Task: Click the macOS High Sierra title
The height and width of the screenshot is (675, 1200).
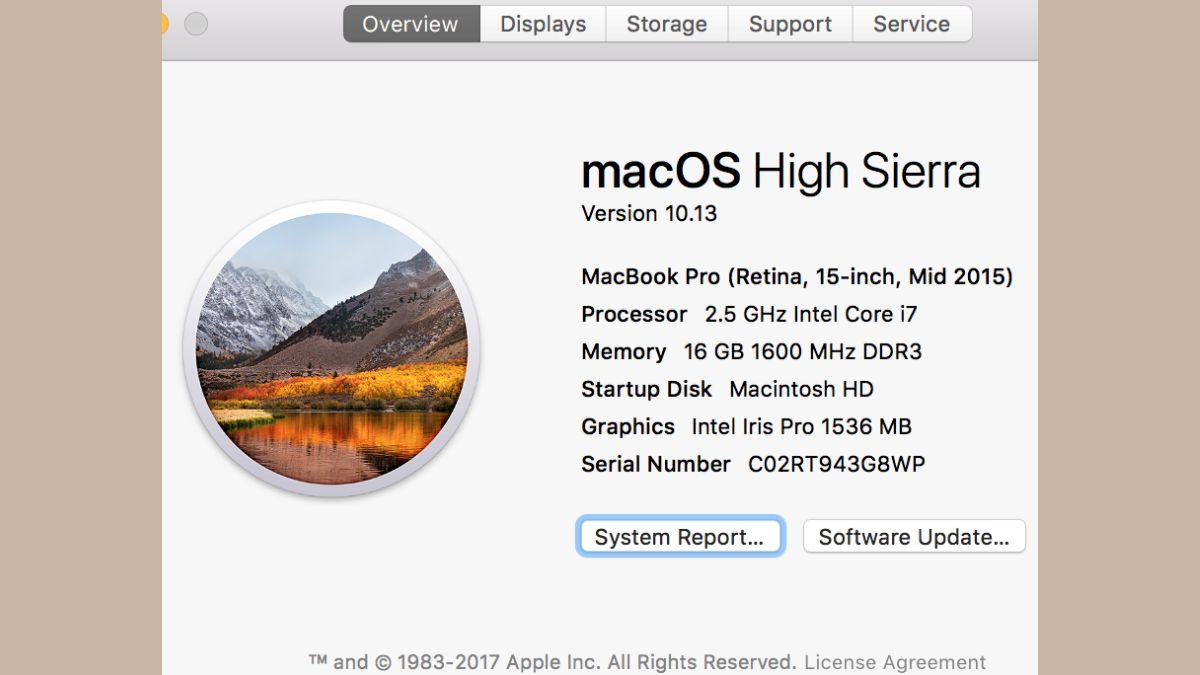Action: [781, 171]
